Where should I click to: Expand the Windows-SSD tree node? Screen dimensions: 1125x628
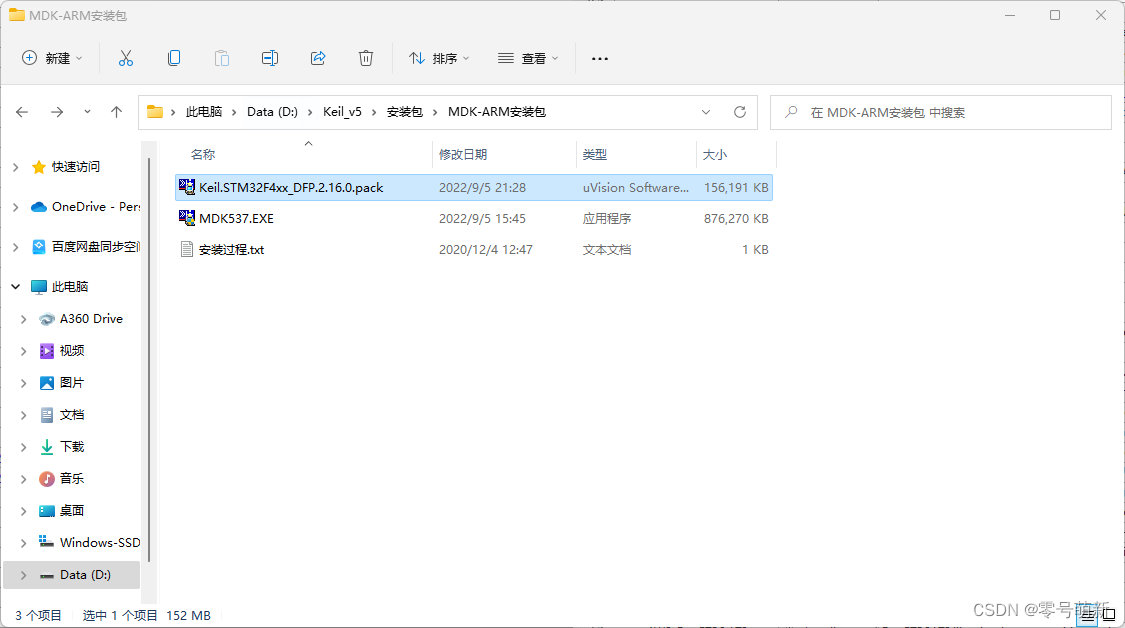pos(23,543)
